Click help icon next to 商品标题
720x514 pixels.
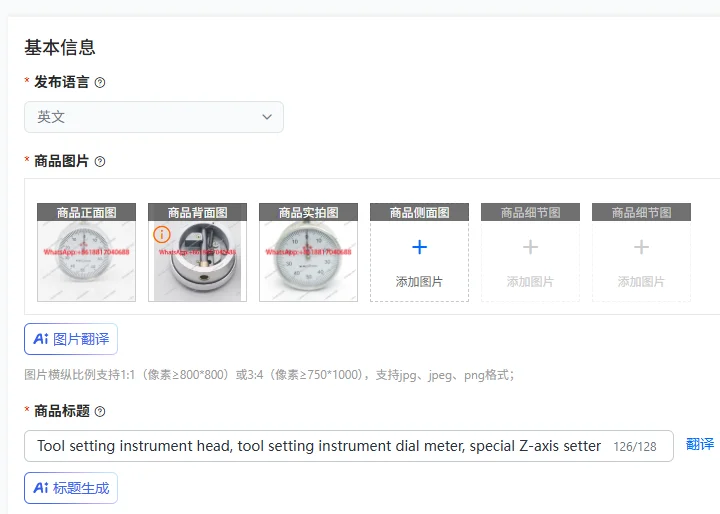tap(100, 412)
